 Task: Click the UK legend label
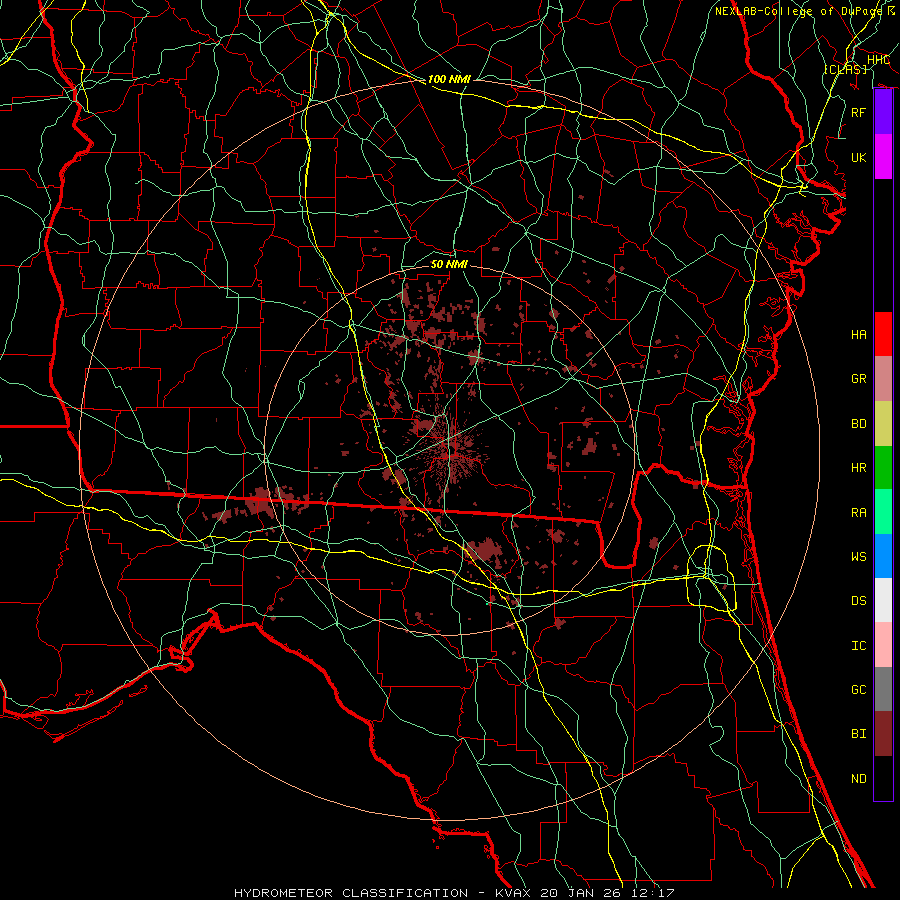pyautogui.click(x=858, y=157)
